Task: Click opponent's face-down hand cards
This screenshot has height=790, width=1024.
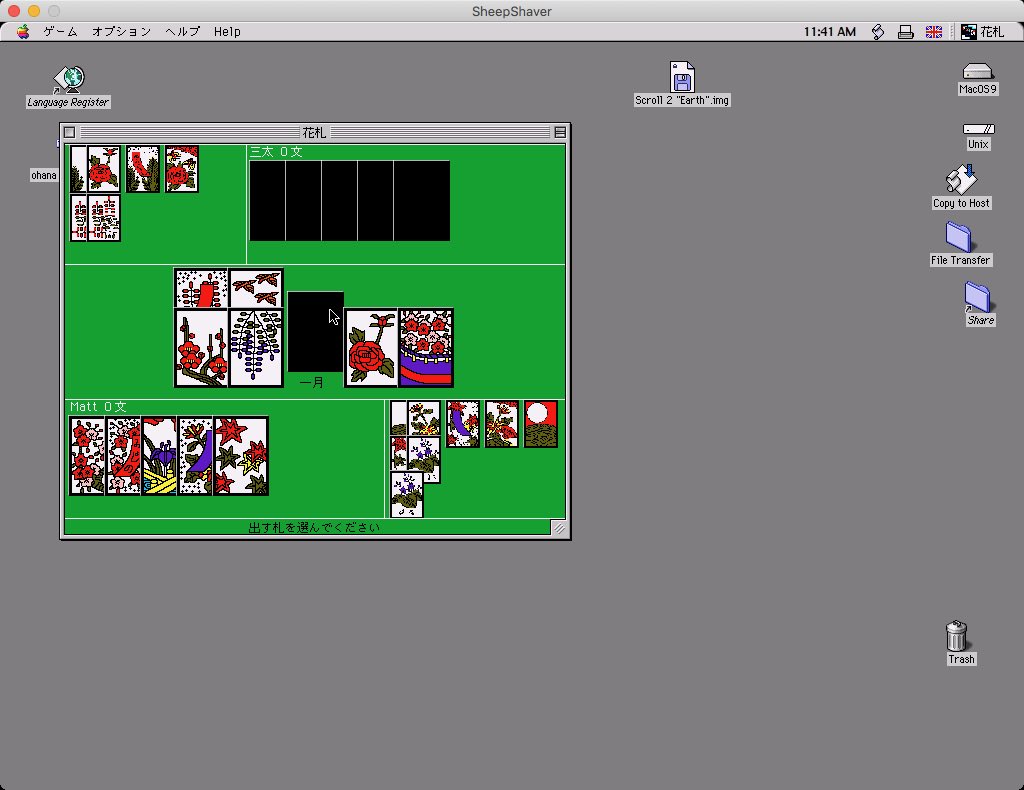Action: click(x=349, y=200)
